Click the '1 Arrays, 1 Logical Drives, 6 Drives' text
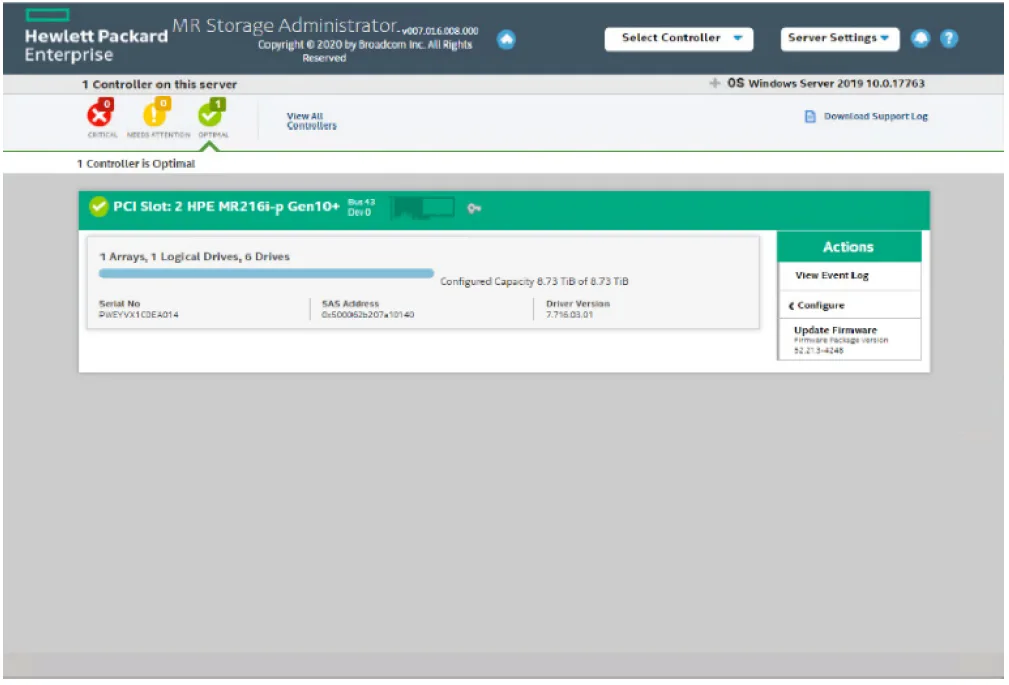This screenshot has width=1009, height=685. tap(194, 257)
